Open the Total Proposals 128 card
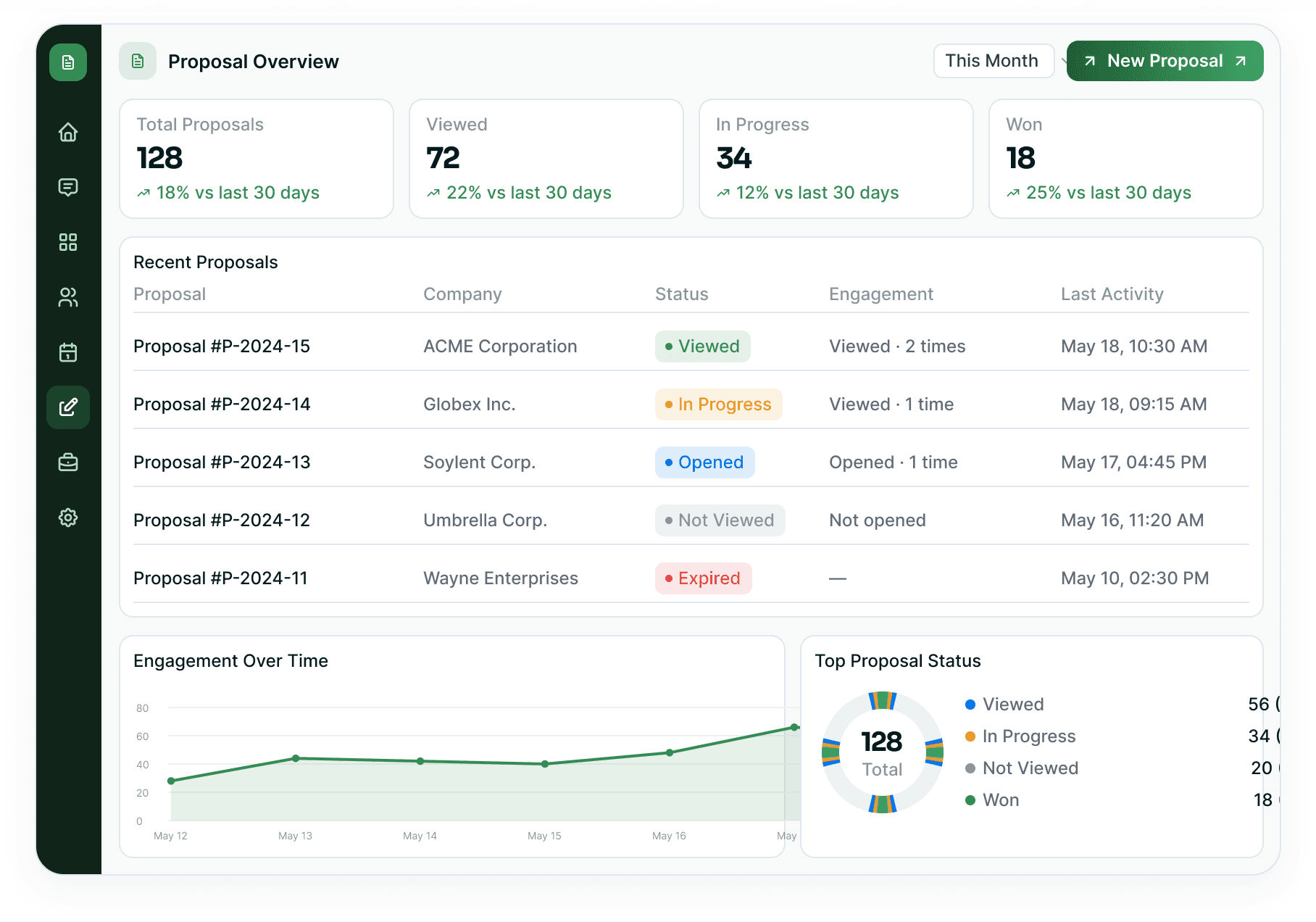1316x922 pixels. click(x=257, y=159)
